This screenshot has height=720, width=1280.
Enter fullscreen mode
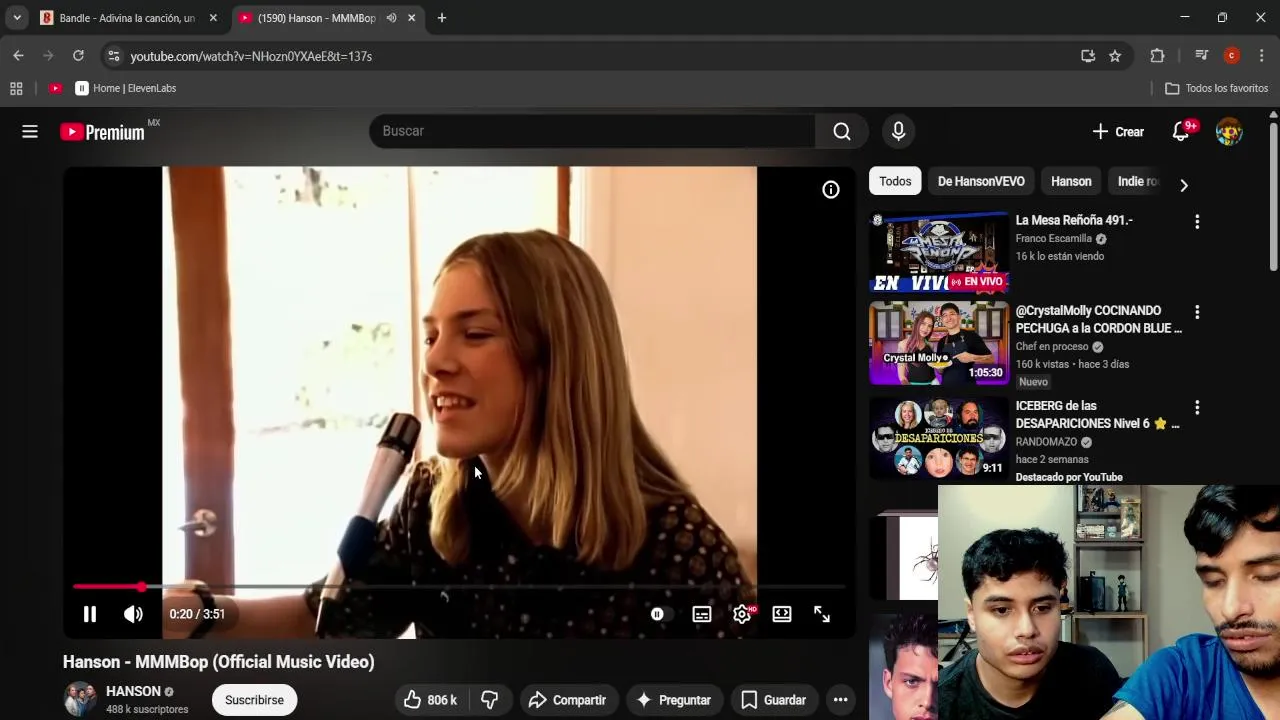(822, 614)
